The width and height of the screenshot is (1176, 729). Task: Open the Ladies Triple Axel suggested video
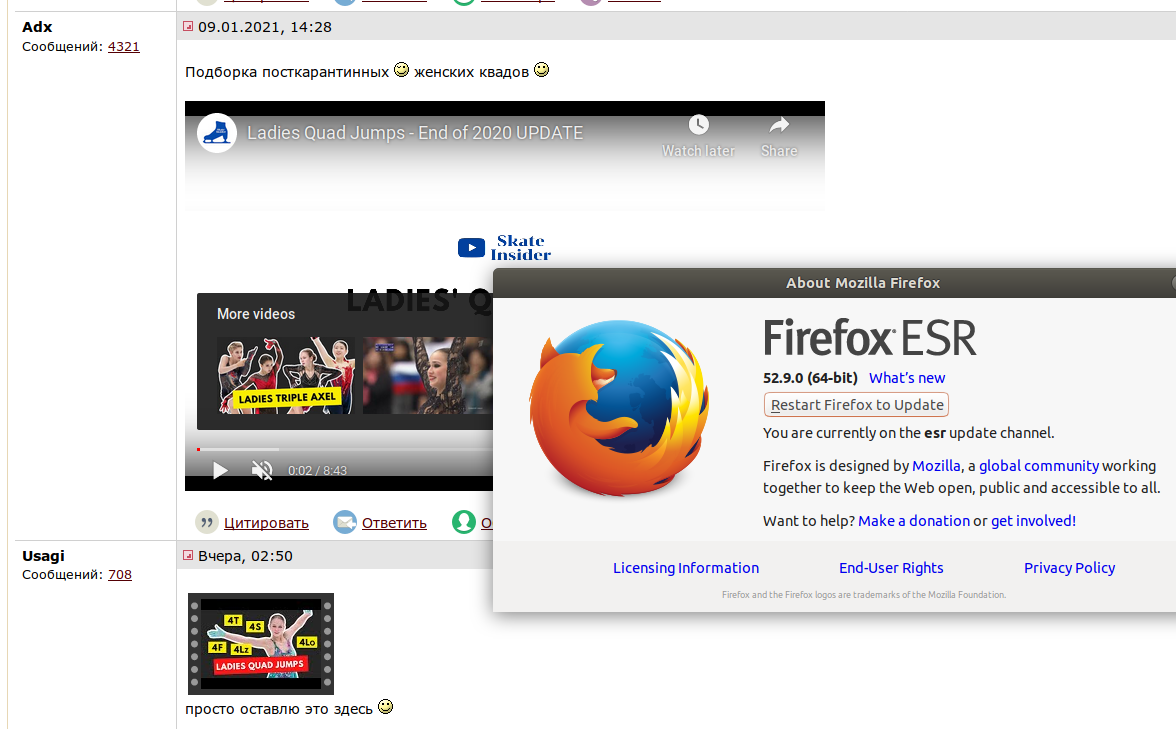click(x=286, y=375)
